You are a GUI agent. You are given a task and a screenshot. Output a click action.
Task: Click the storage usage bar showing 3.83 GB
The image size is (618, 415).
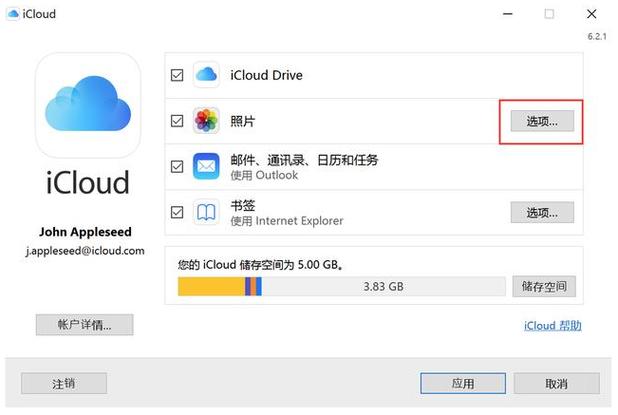pos(342,287)
